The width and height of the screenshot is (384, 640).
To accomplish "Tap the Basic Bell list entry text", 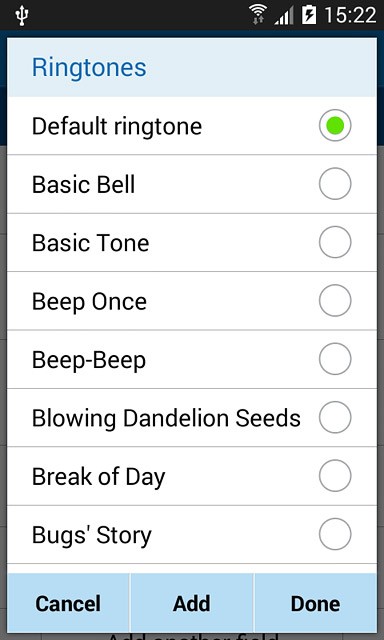I will 83,184.
